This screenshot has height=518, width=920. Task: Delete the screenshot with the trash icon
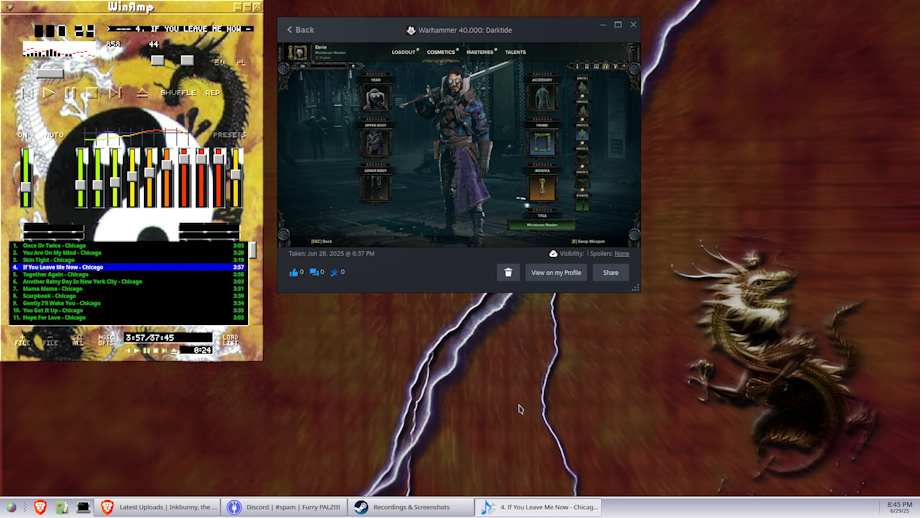(508, 272)
